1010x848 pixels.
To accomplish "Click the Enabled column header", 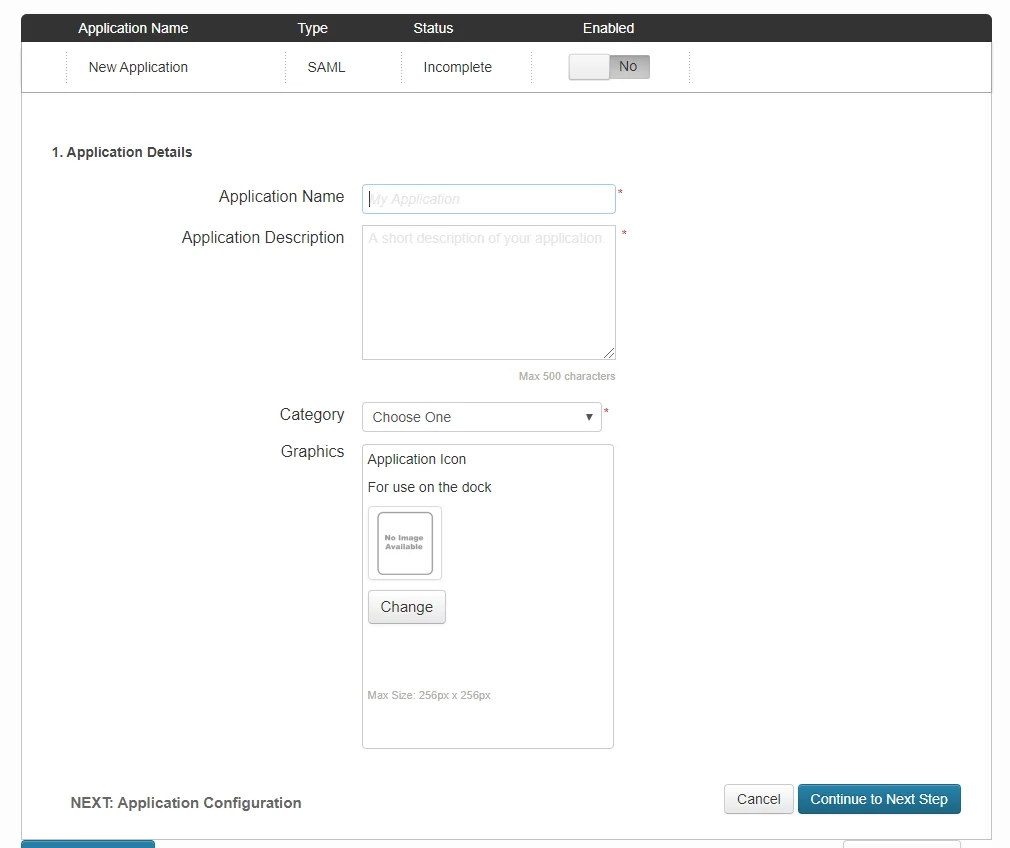I will click(x=608, y=28).
